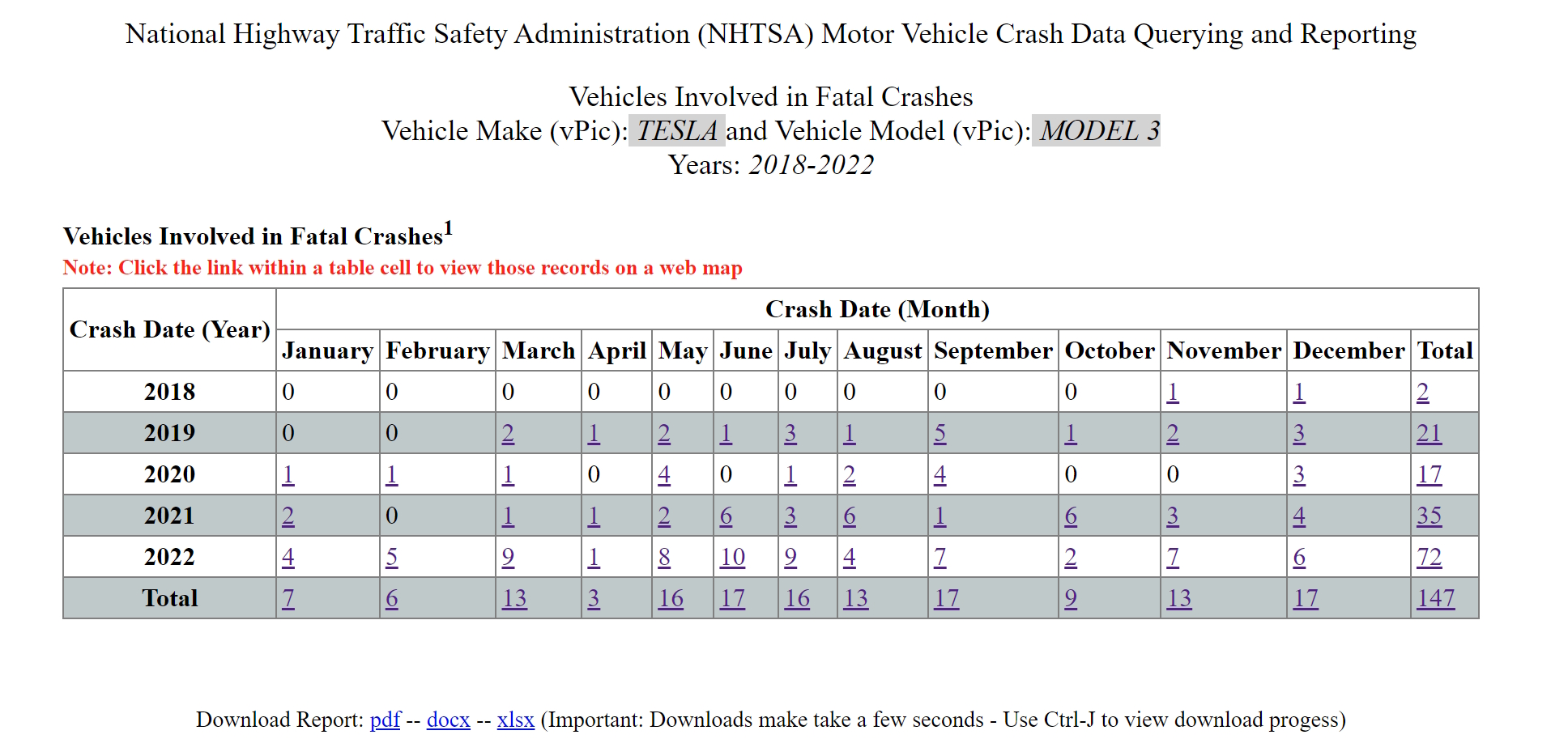Viewport: 1568px width, 756px height.
Task: Open the 2020 December crash count link
Action: (1298, 474)
